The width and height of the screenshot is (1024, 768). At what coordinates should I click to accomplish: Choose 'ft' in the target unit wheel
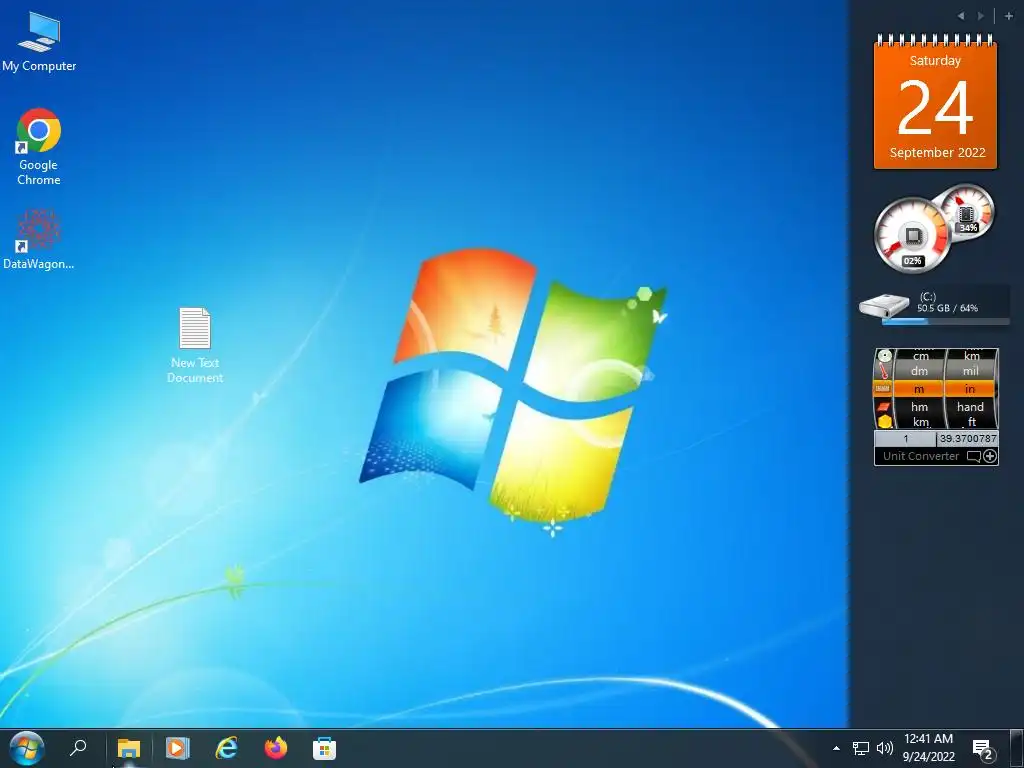[972, 422]
